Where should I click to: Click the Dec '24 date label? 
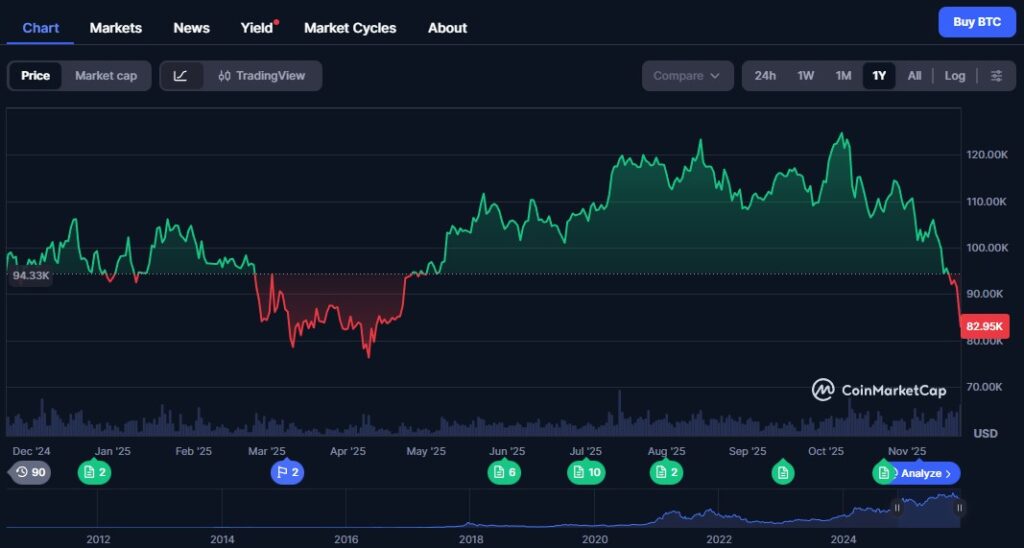31,451
